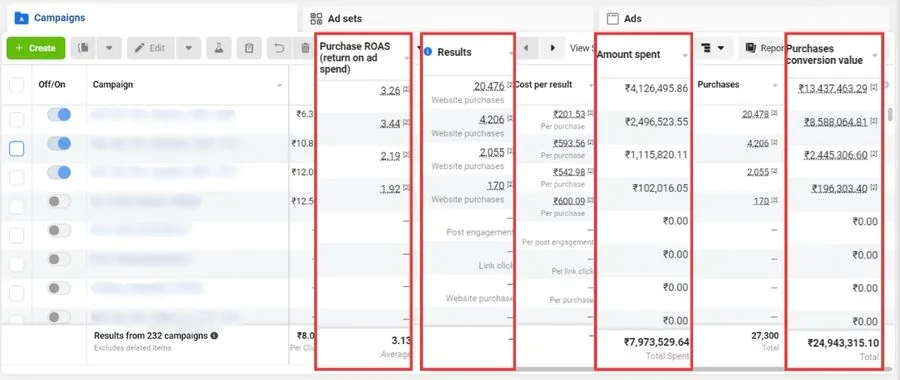Click the ₹7,973,529.64 total spent value
This screenshot has width=900, height=380.
[657, 342]
